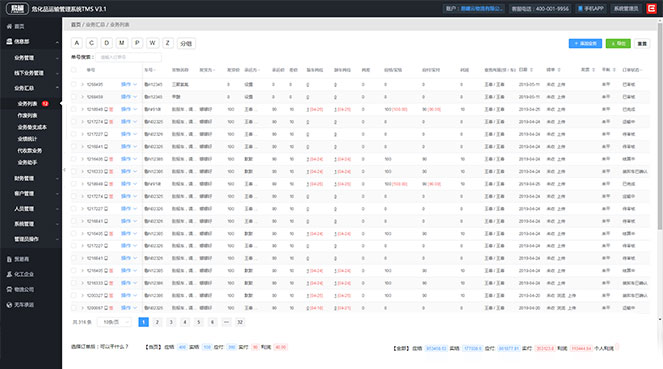Tick the select-all checkbox in table header
The width and height of the screenshot is (663, 369).
tap(74, 70)
